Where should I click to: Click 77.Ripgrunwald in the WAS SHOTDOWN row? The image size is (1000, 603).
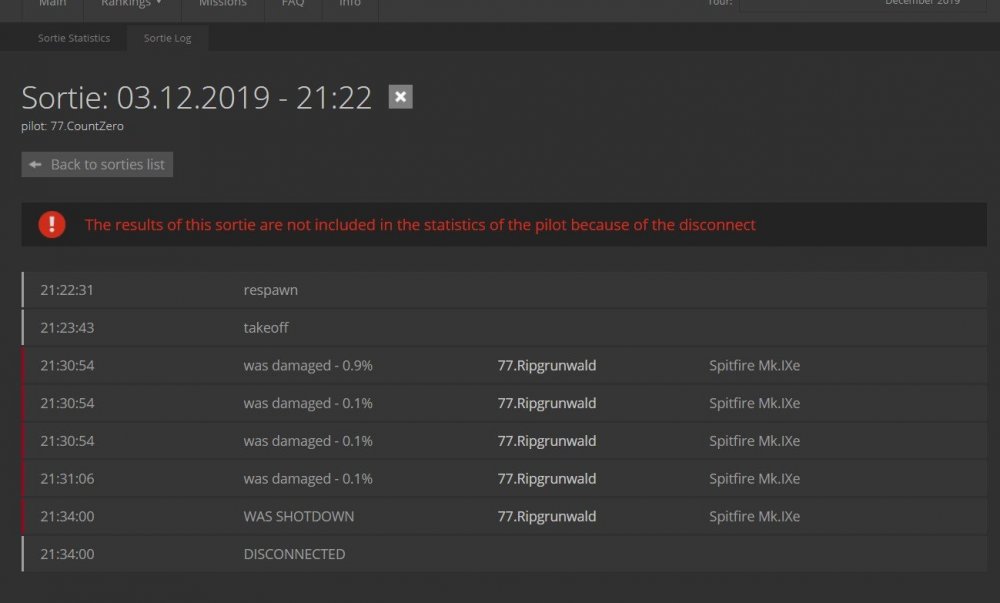pos(546,517)
